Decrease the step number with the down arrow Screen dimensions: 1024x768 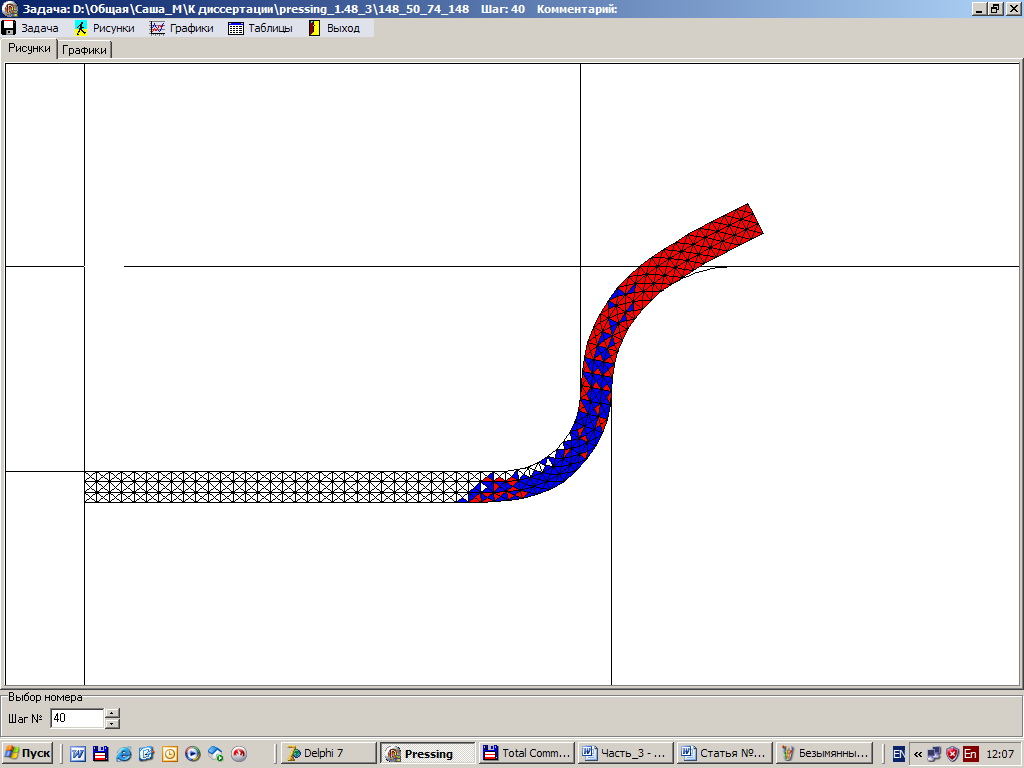click(x=112, y=723)
